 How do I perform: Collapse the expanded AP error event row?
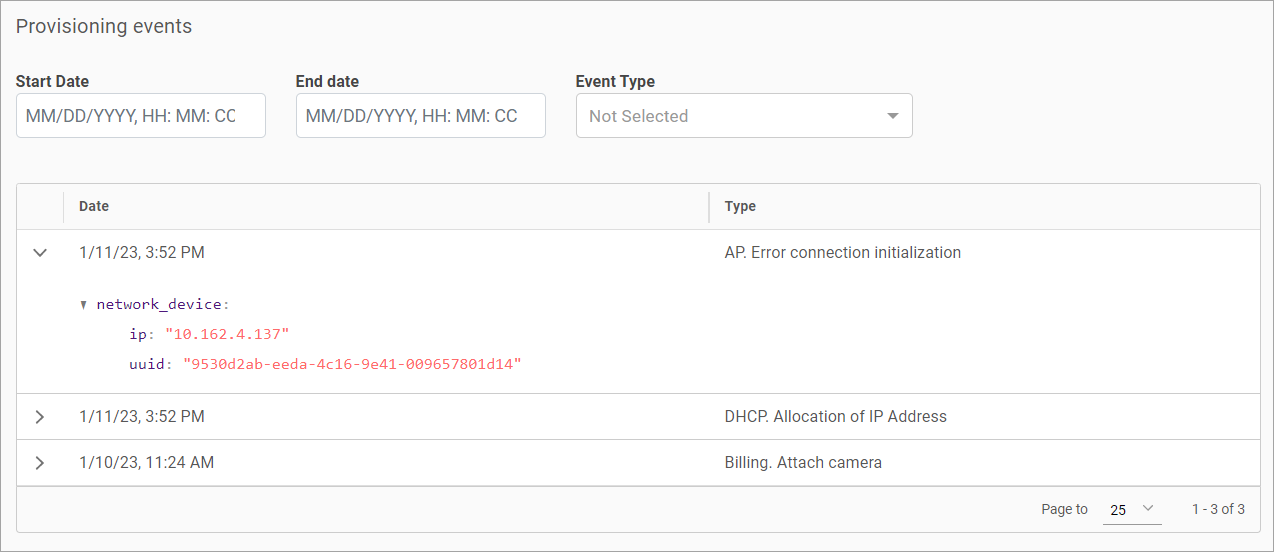(x=40, y=253)
